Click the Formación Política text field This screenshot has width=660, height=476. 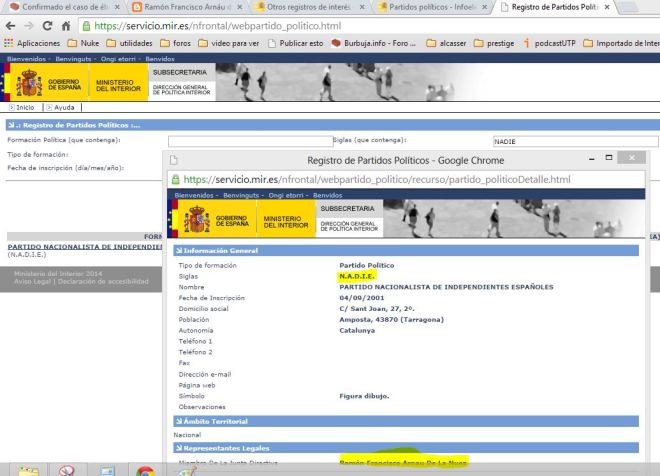(x=248, y=141)
